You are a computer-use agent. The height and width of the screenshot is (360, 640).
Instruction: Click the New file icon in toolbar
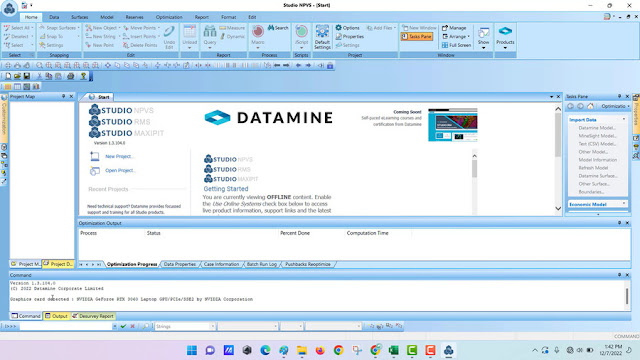point(8,76)
